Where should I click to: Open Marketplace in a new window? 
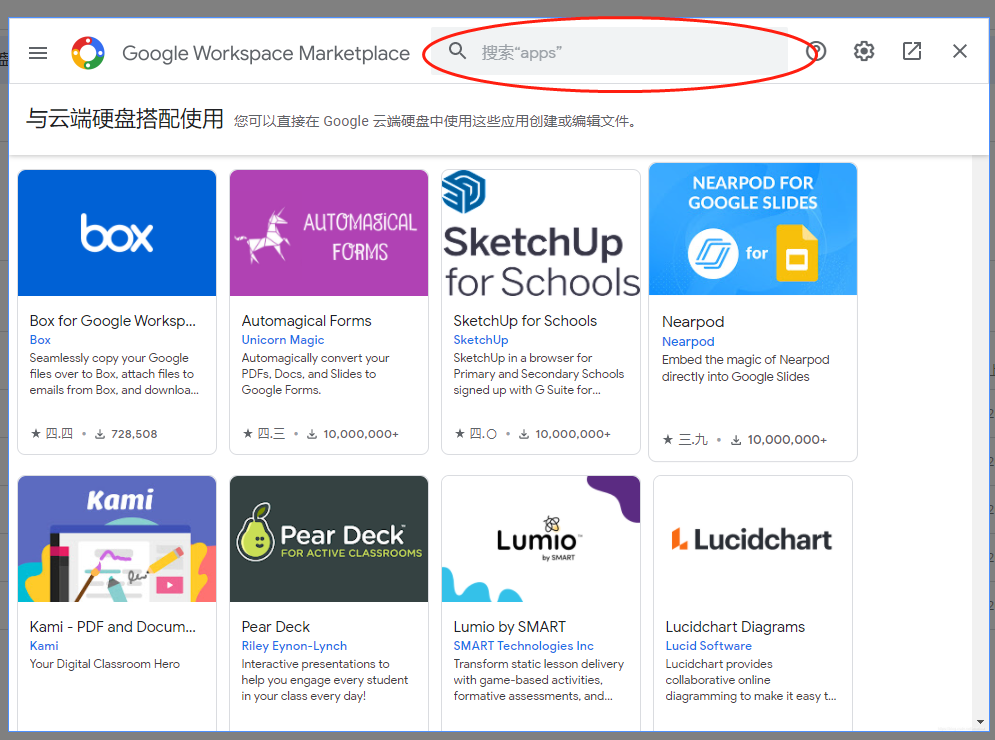click(912, 51)
